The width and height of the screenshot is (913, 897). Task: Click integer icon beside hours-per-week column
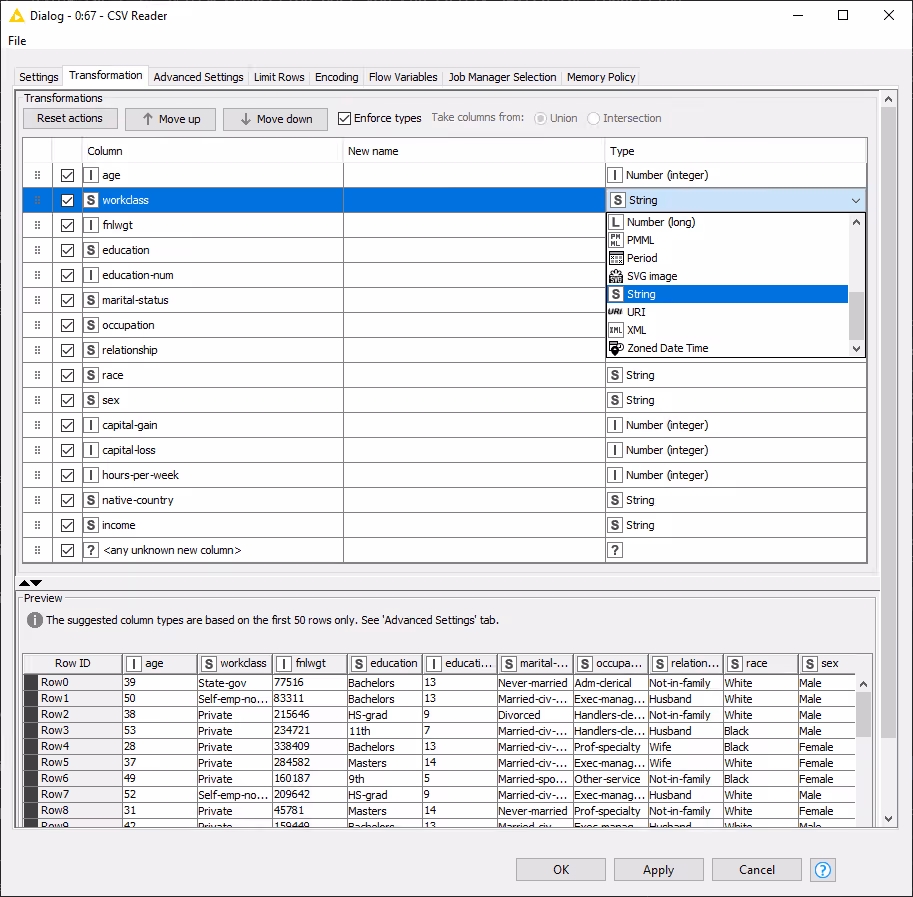tap(90, 475)
